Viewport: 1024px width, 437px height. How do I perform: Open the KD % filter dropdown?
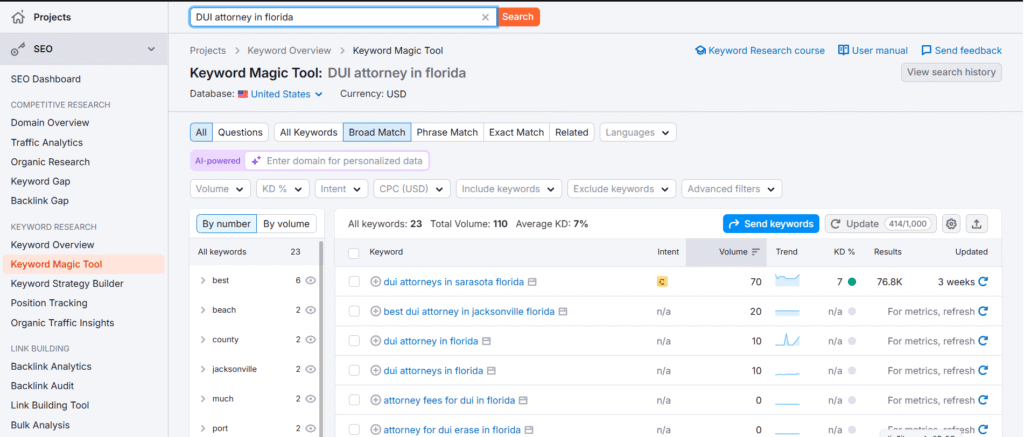click(283, 189)
